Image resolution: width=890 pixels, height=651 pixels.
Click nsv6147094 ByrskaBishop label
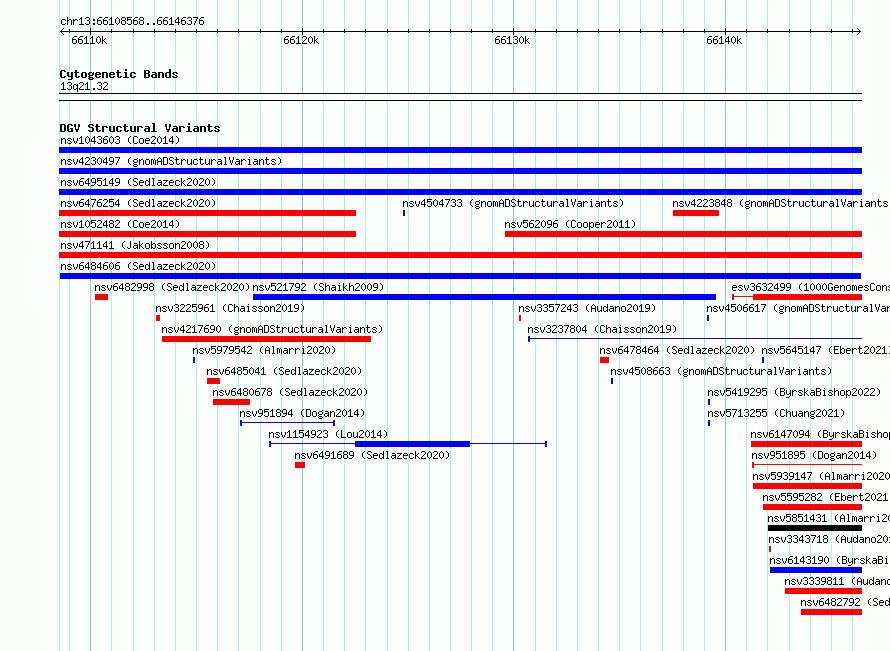820,434
